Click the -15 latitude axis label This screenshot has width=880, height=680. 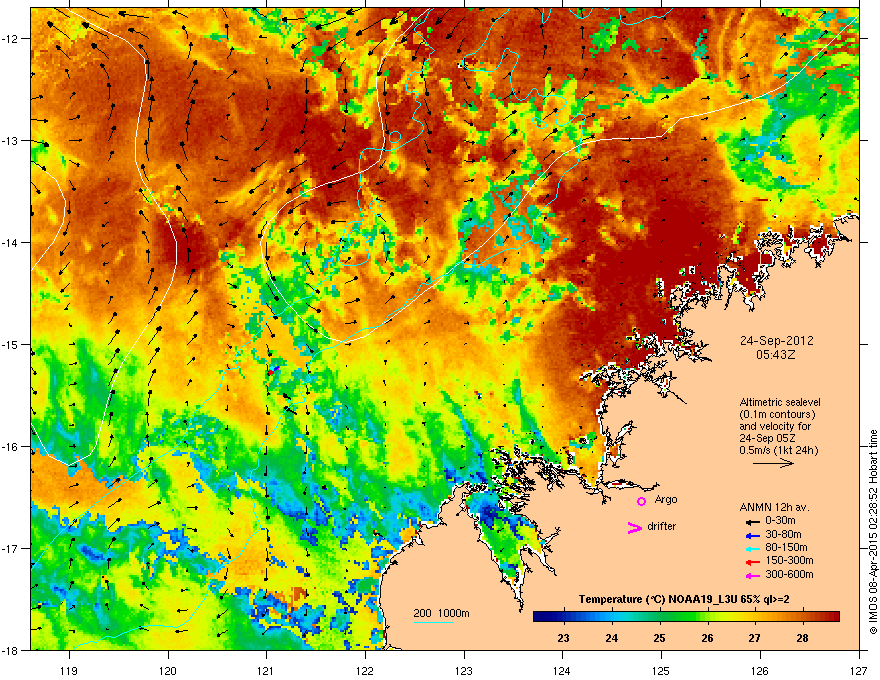click(x=11, y=344)
